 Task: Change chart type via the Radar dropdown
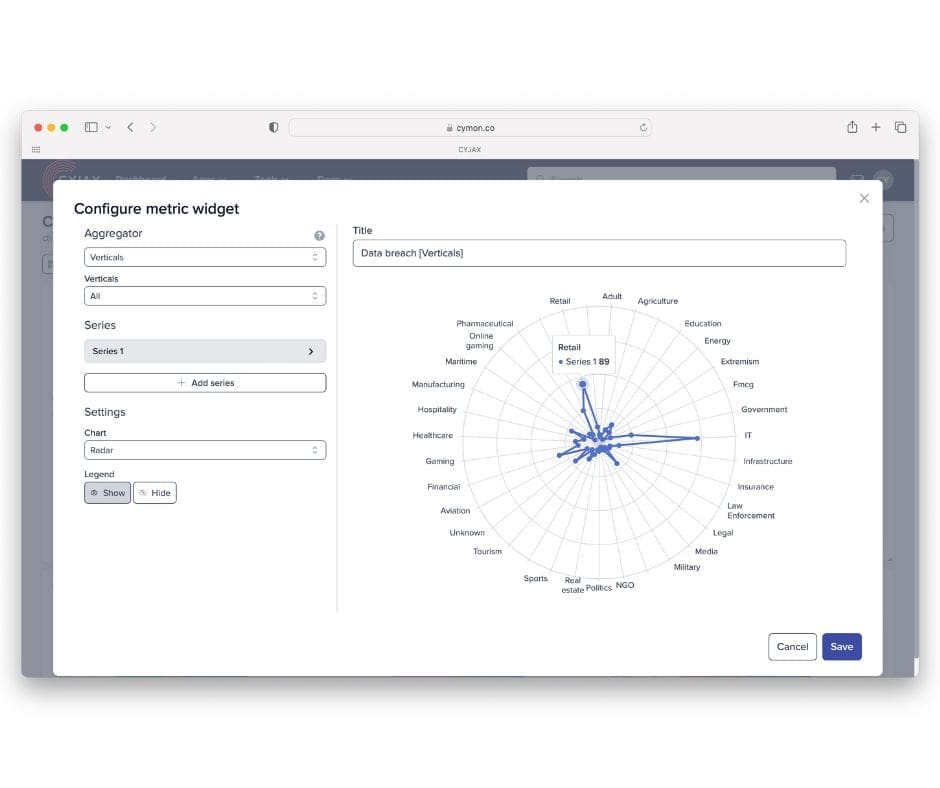point(205,450)
